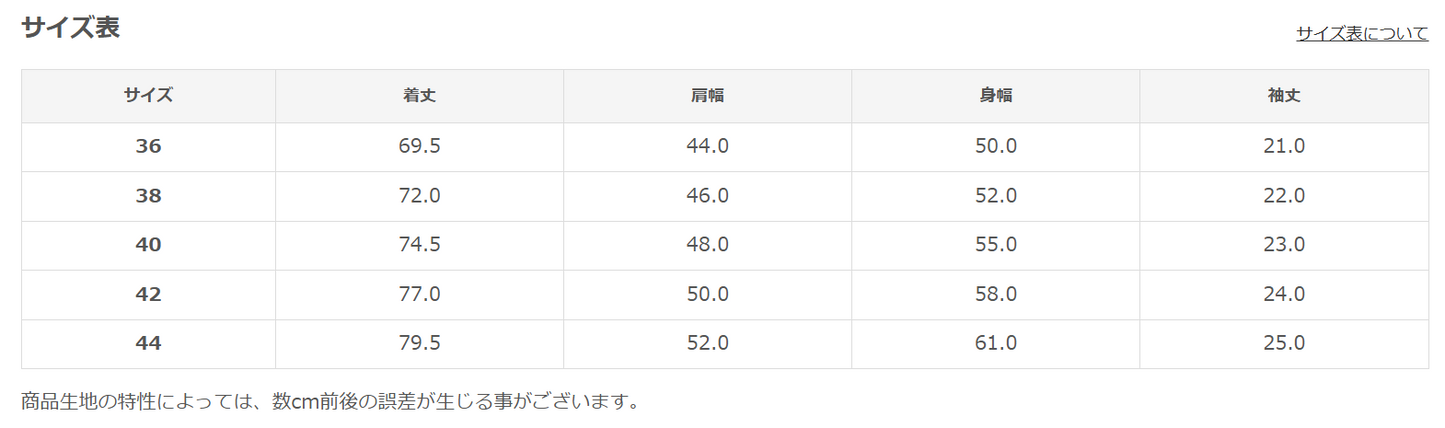Select the size 42 row label
This screenshot has height=428, width=1445.
(x=148, y=295)
